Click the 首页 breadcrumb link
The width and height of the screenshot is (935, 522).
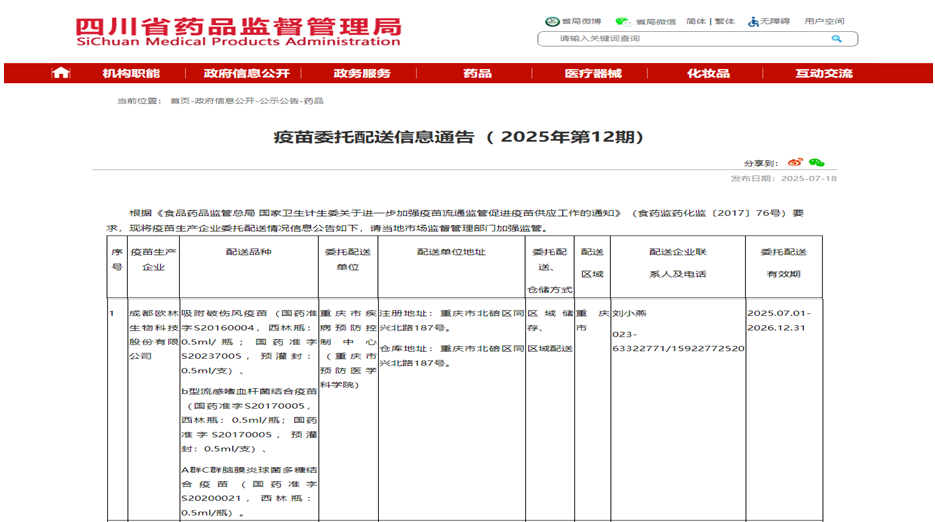[179, 101]
